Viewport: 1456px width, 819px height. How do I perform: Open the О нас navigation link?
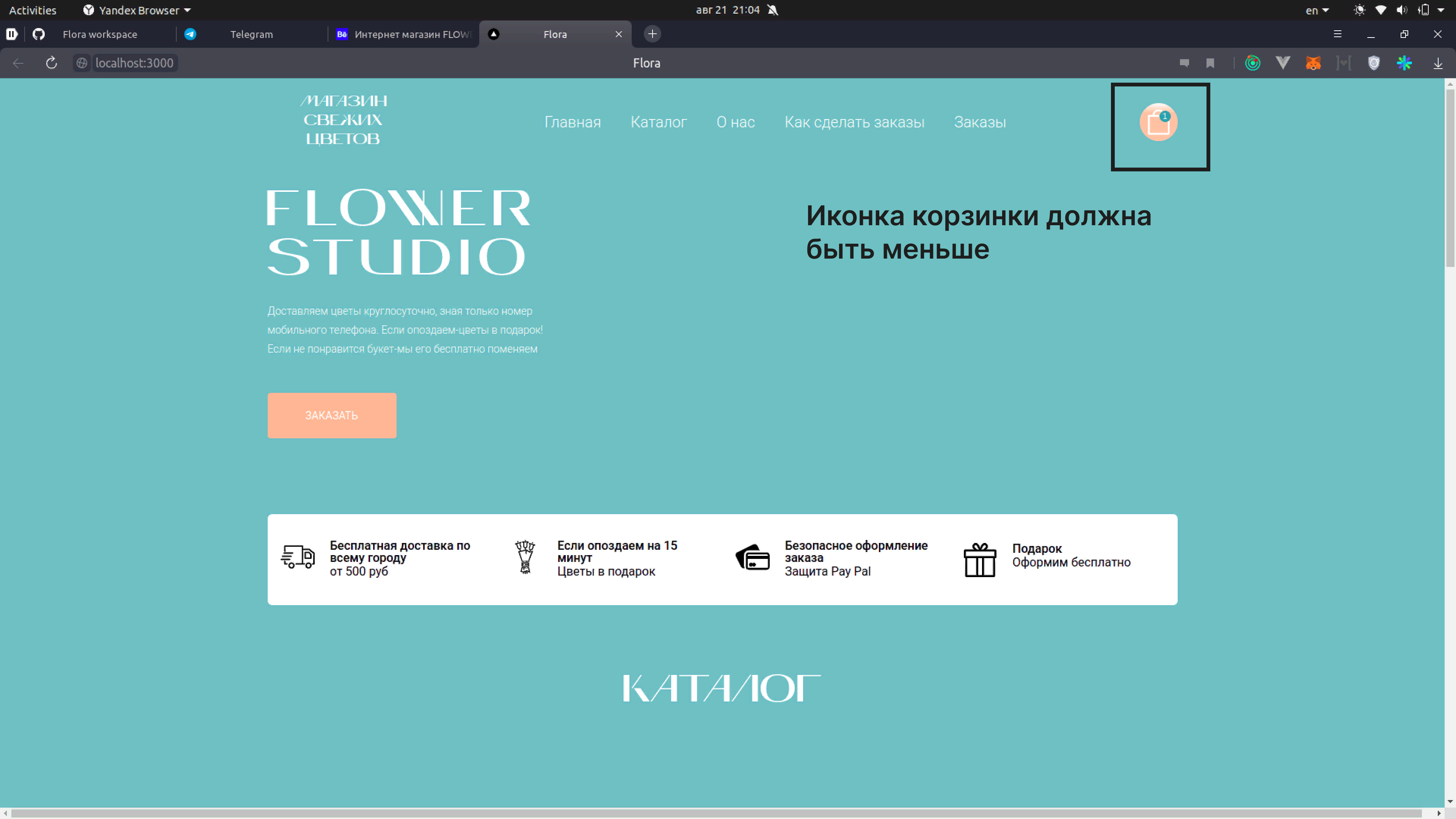tap(735, 122)
